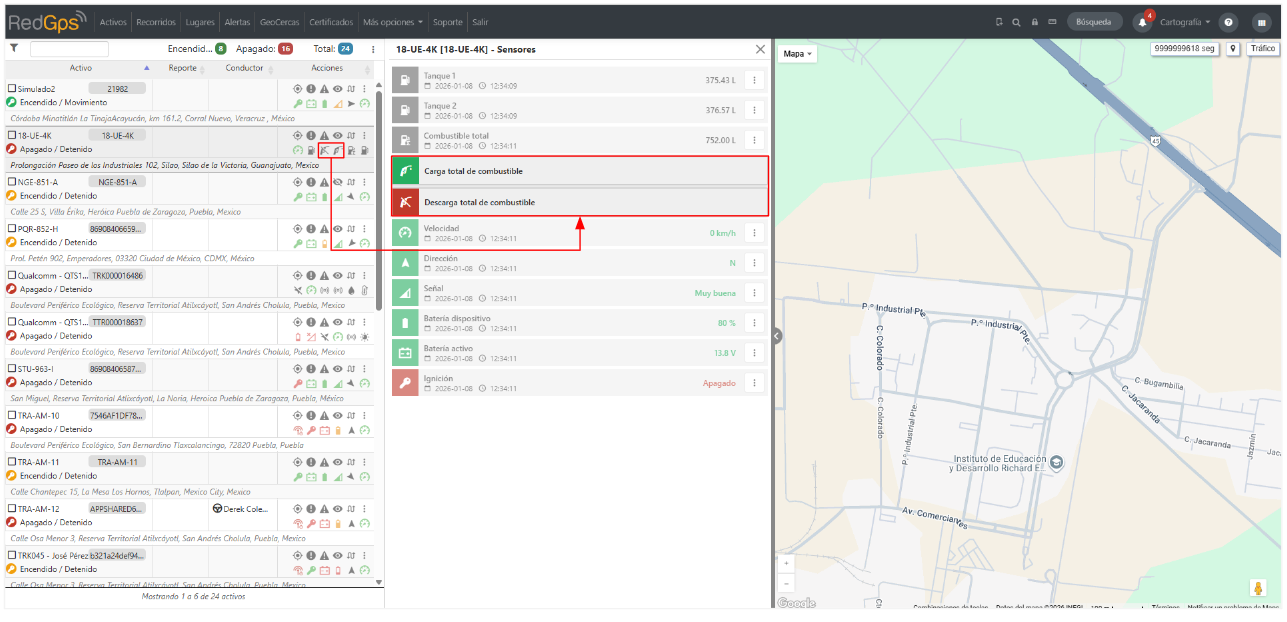Check the NGE-851-A asset checkbox

tap(12, 182)
